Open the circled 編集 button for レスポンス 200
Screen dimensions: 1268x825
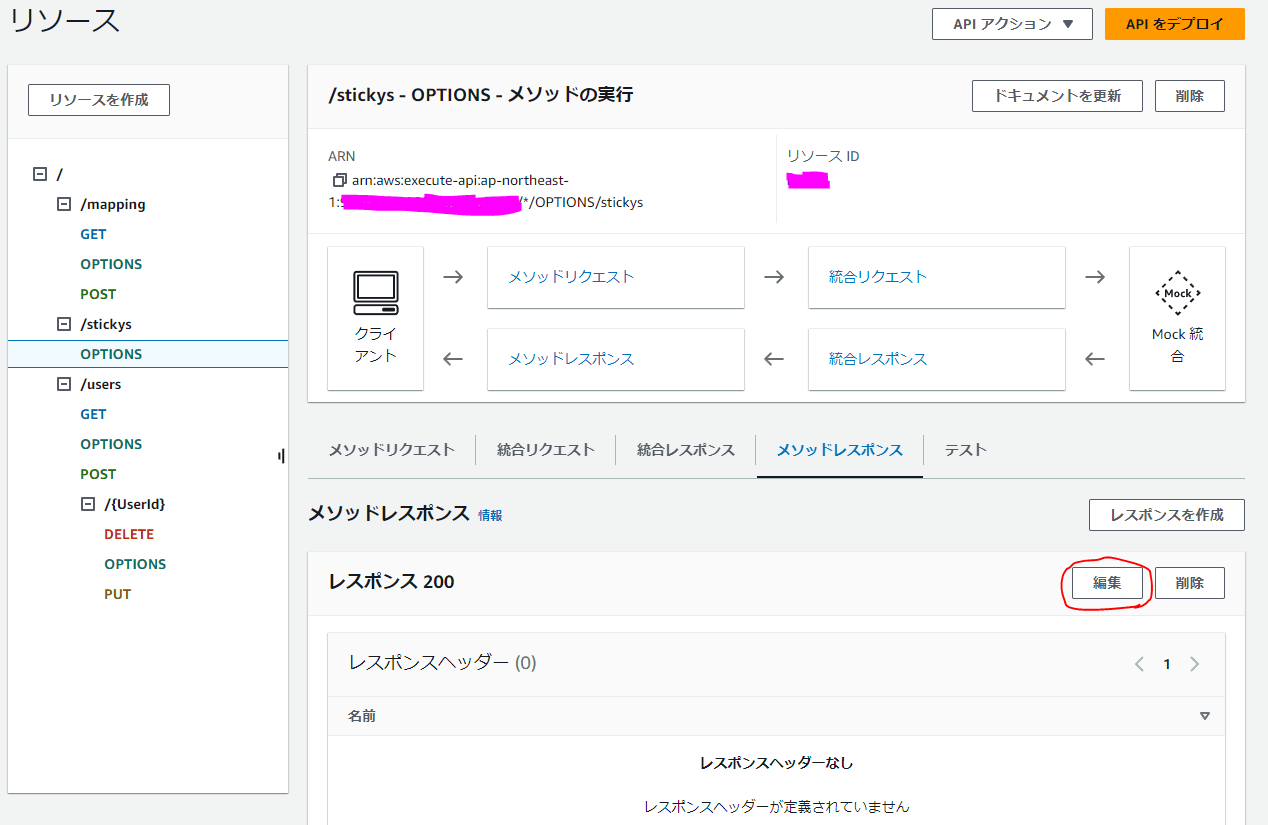(1106, 582)
